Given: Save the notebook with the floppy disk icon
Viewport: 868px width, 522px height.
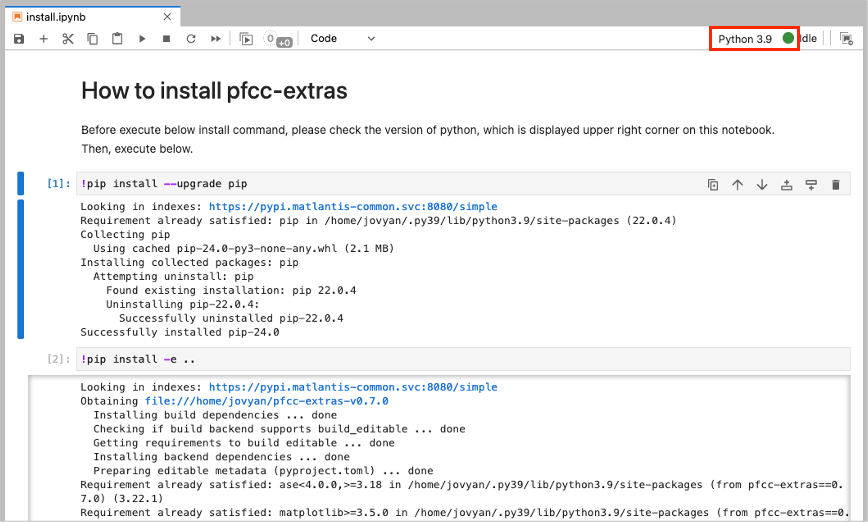Looking at the screenshot, I should click(x=19, y=39).
